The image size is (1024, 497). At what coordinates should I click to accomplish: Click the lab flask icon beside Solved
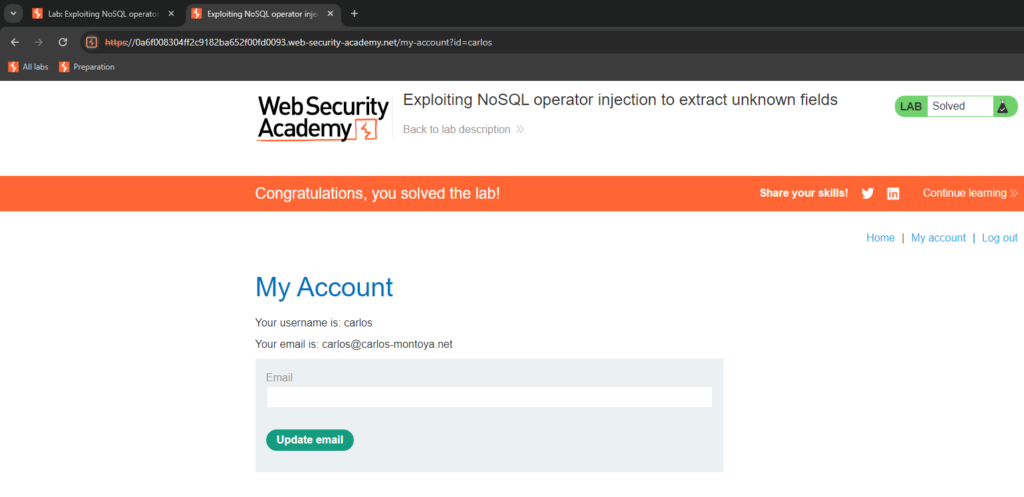tap(1002, 106)
